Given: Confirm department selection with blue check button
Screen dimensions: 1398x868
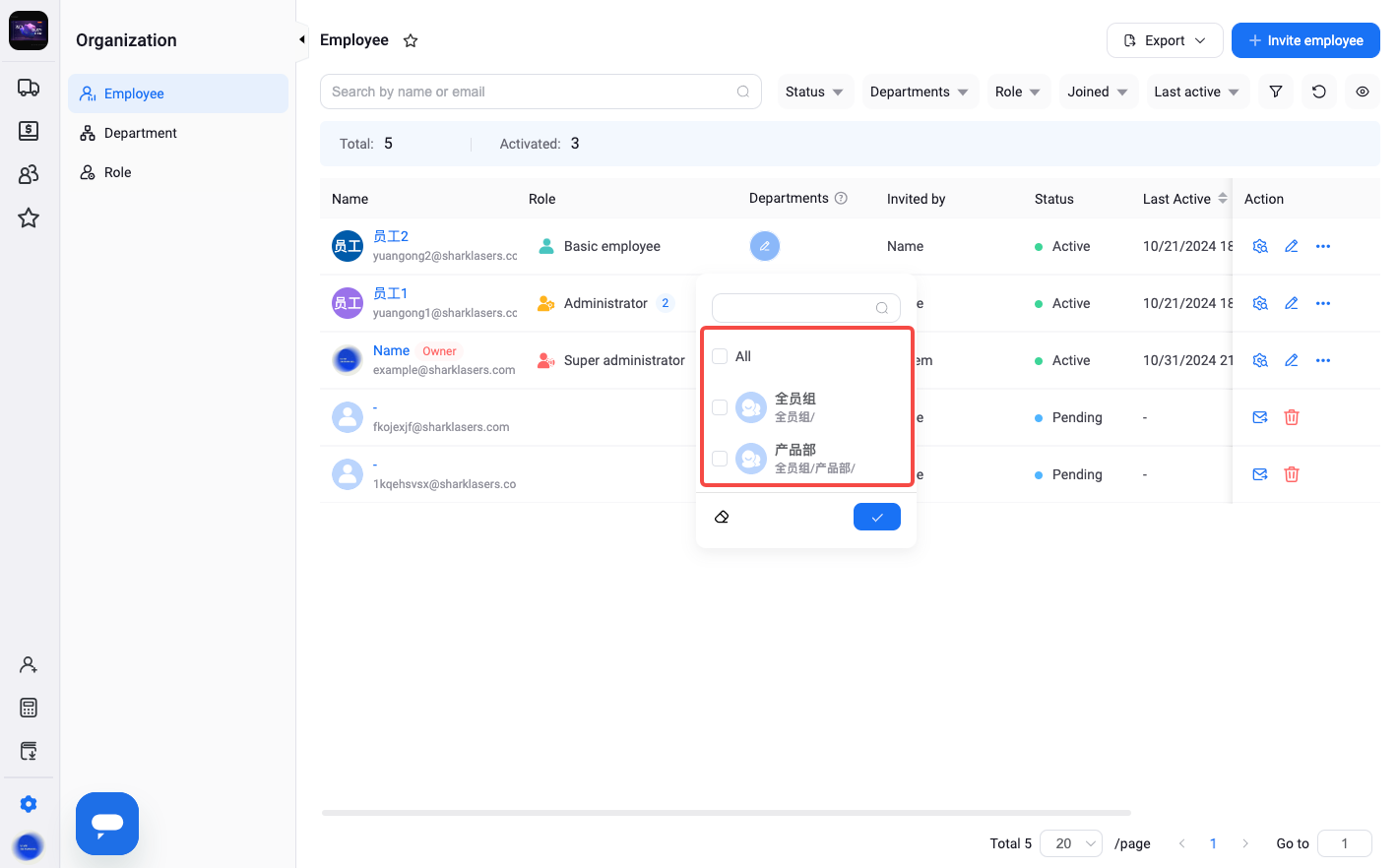Looking at the screenshot, I should 877,517.
